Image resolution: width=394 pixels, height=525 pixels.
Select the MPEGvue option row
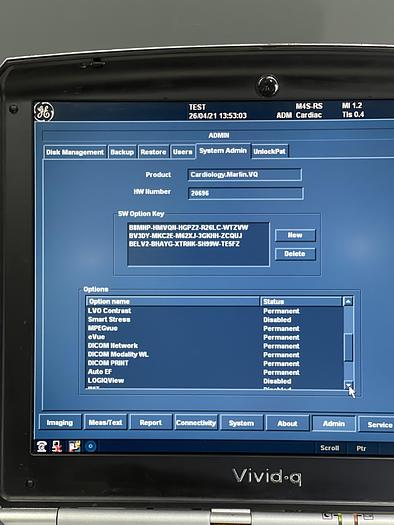tap(214, 328)
